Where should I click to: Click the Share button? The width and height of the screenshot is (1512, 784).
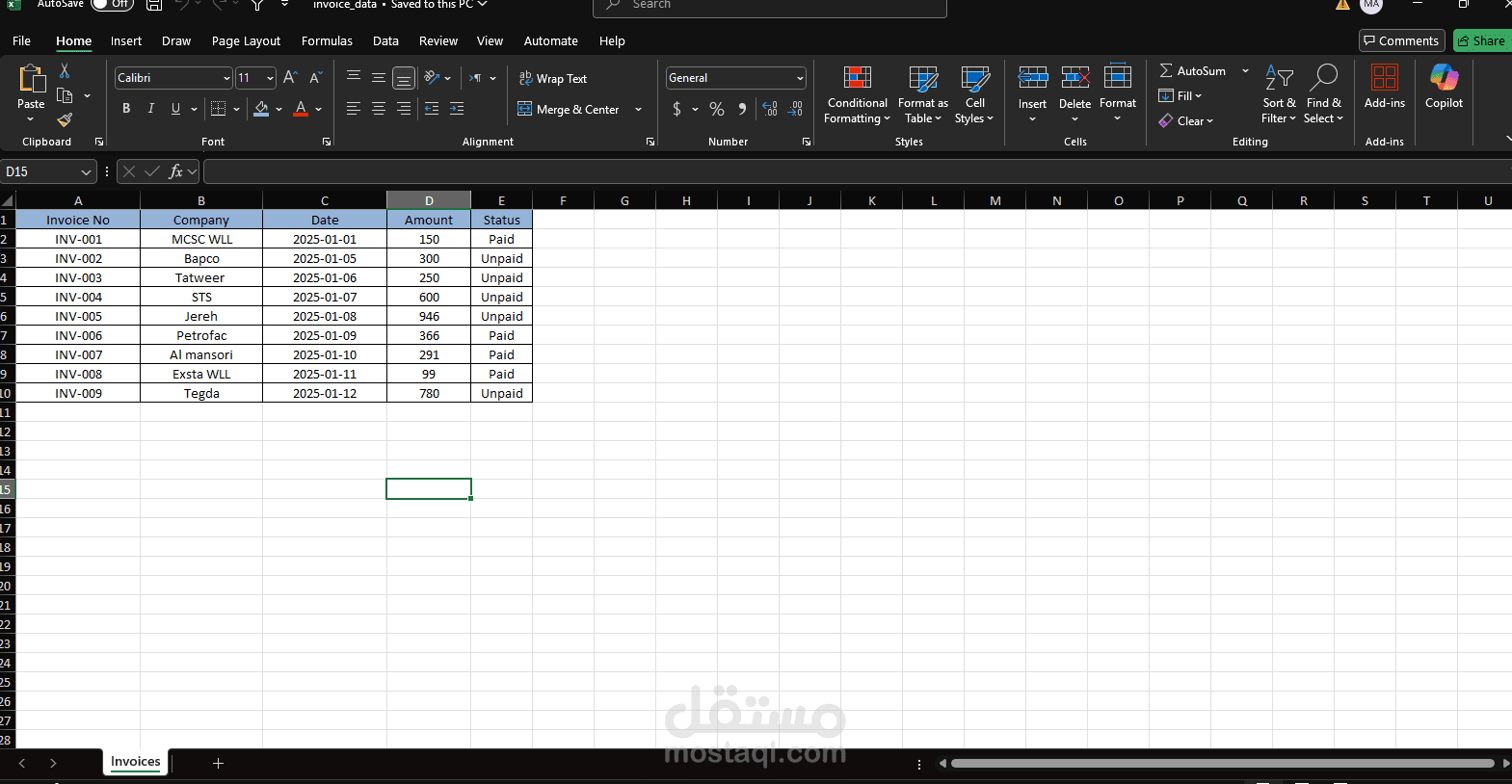(x=1482, y=40)
